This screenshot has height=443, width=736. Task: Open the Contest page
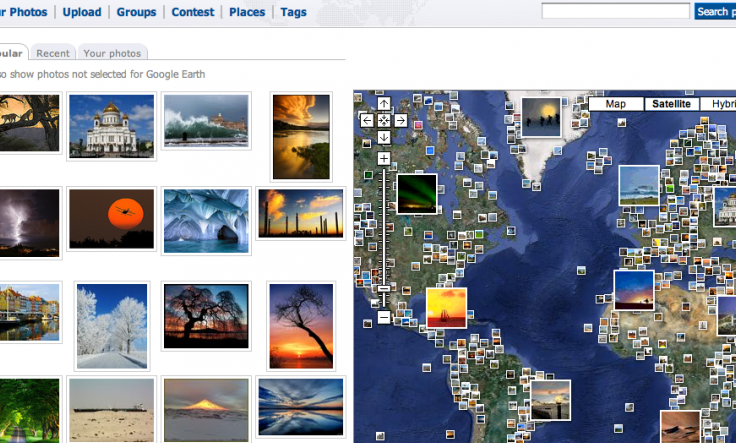(192, 12)
